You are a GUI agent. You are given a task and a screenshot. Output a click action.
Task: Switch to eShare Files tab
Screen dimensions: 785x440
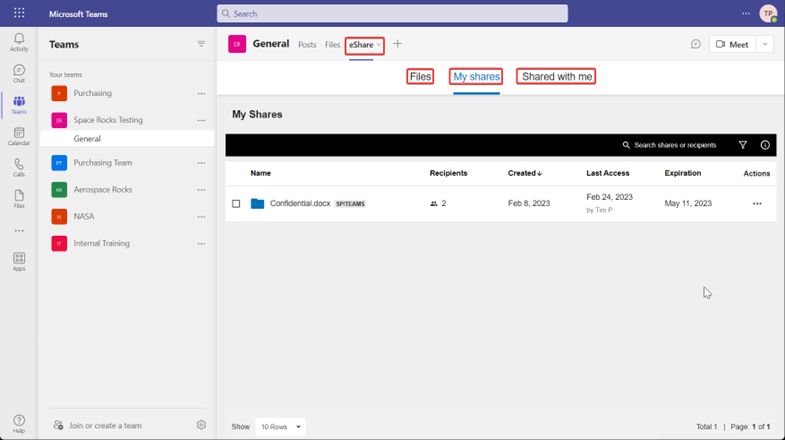(x=420, y=77)
